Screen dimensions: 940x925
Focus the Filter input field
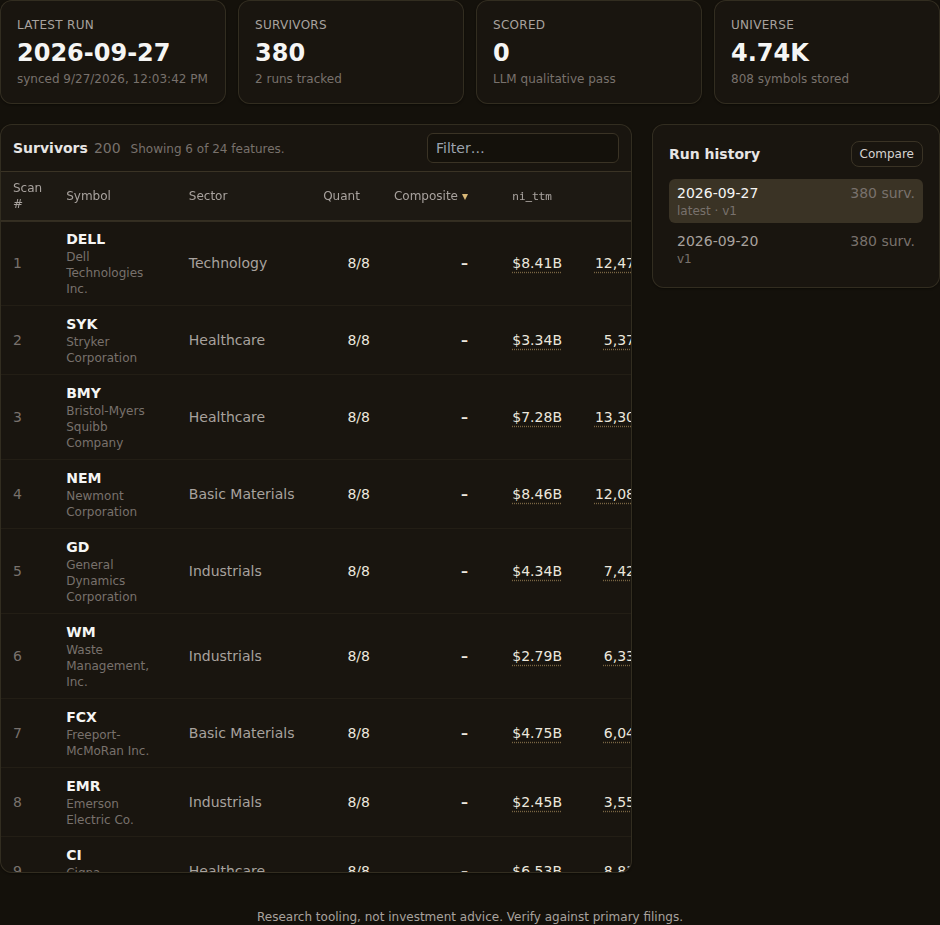(x=523, y=148)
